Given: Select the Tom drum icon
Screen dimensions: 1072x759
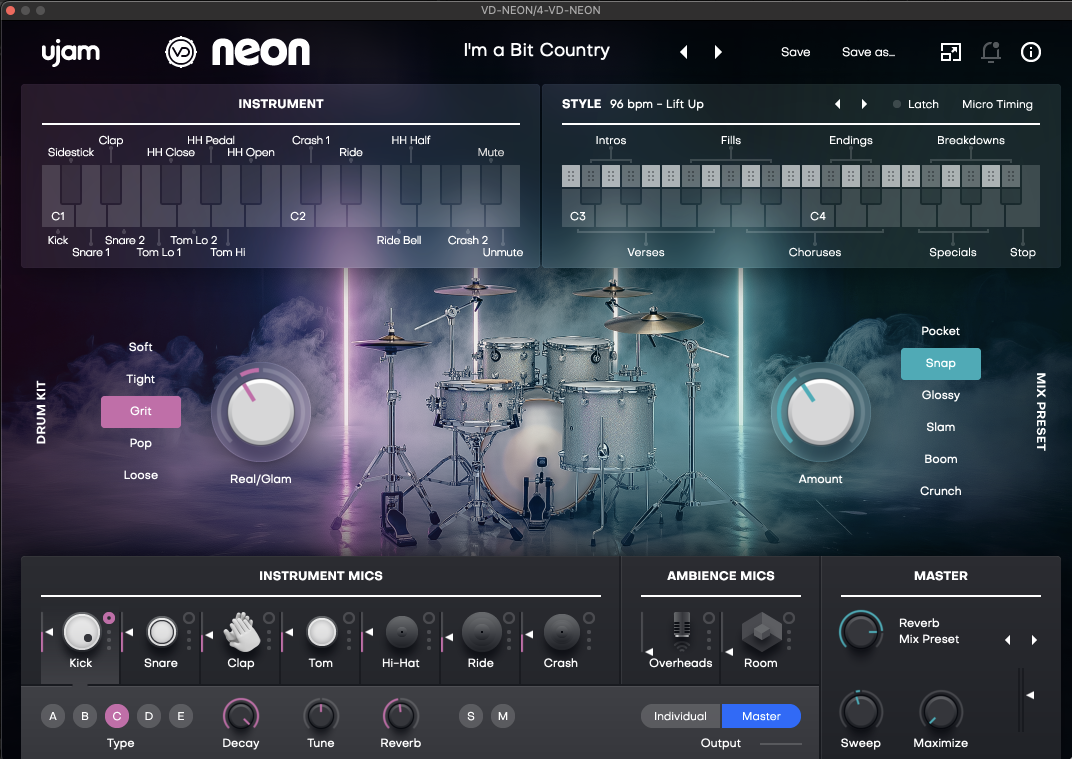Looking at the screenshot, I should pos(321,632).
